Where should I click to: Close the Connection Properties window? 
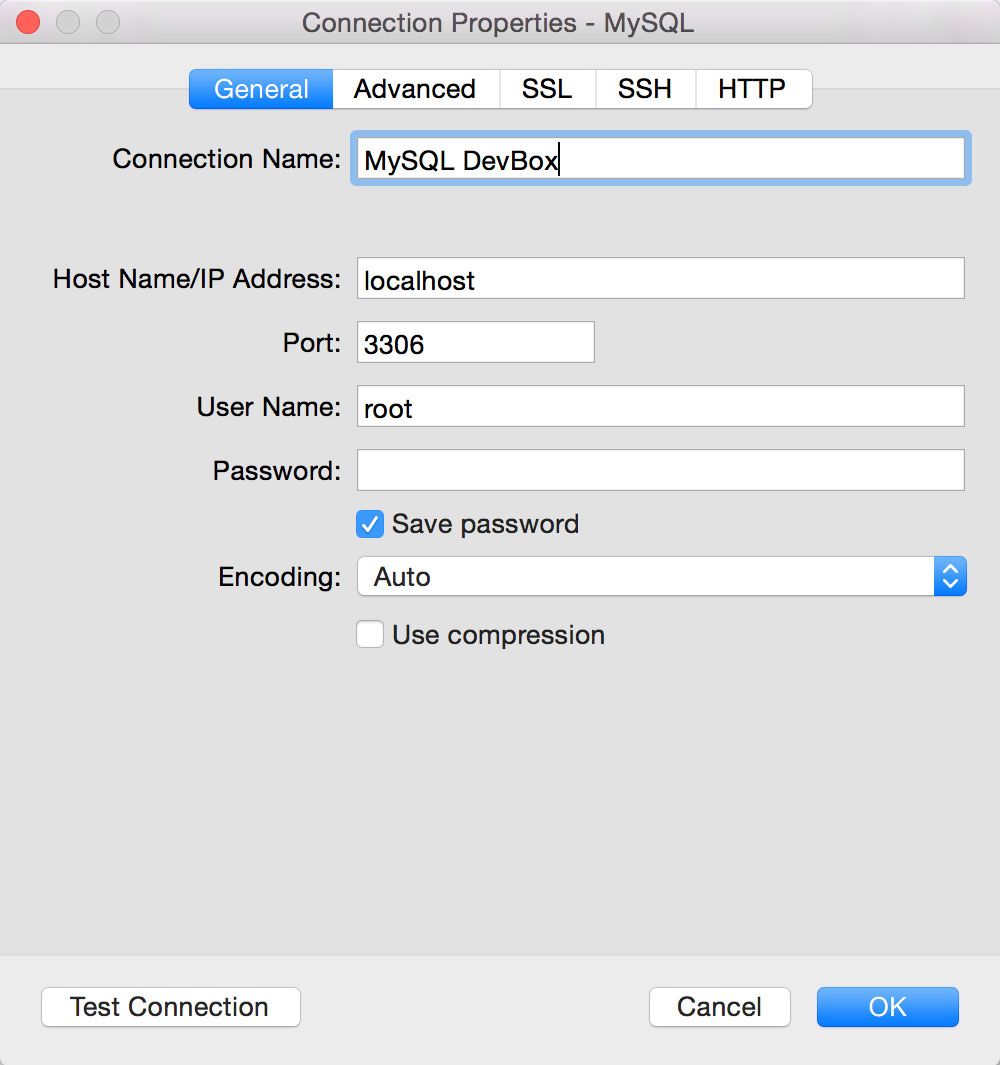click(x=28, y=22)
